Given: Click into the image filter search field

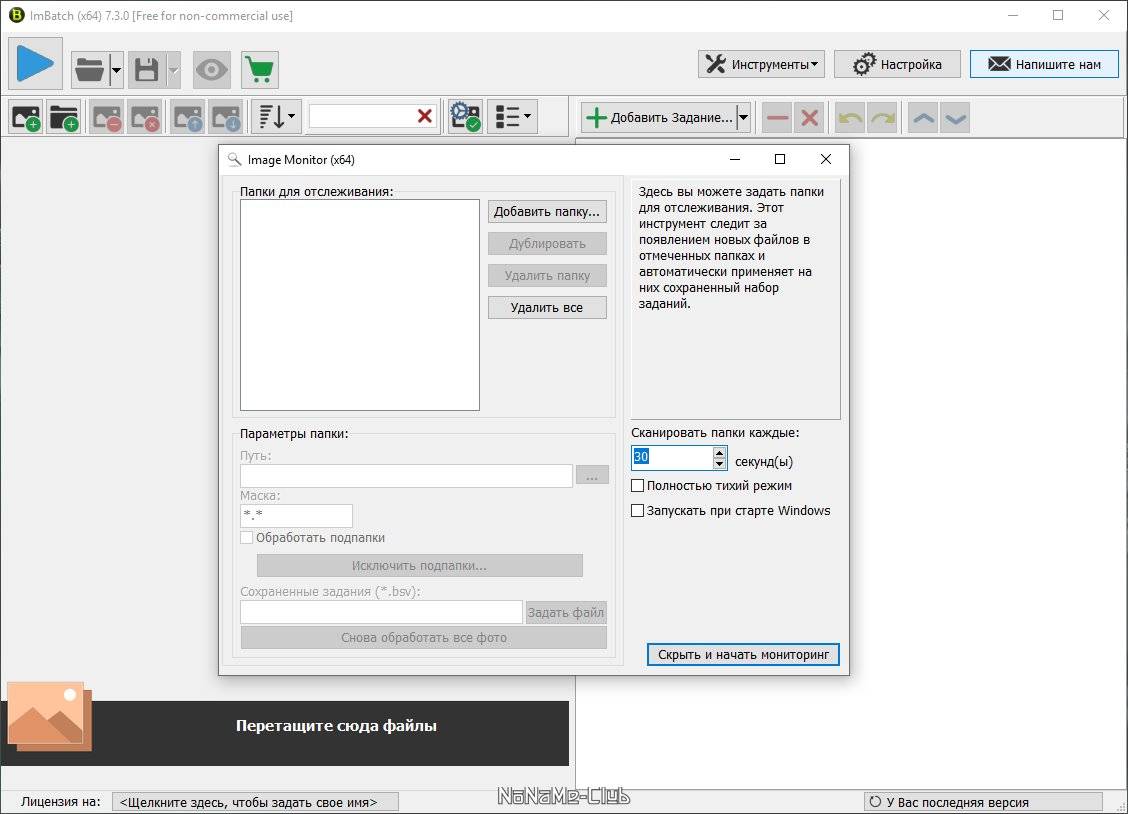Looking at the screenshot, I should [x=361, y=116].
